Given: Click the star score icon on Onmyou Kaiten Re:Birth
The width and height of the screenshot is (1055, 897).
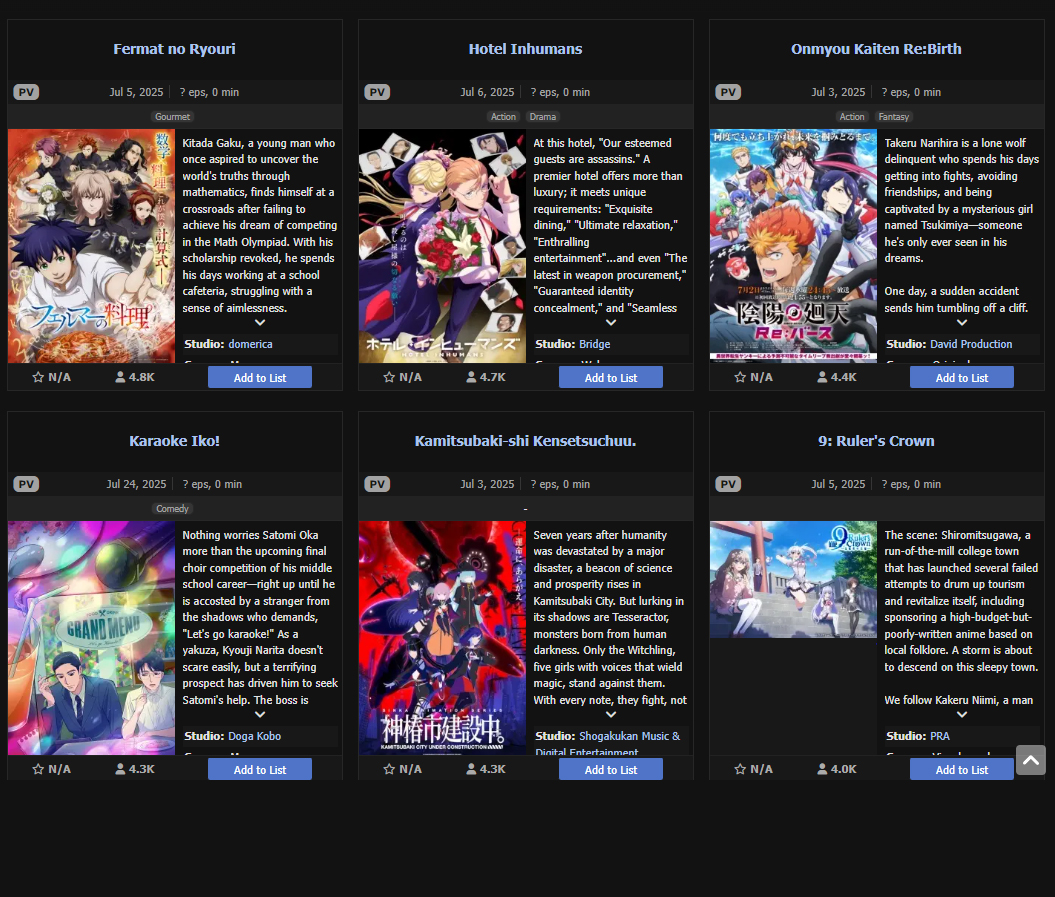Looking at the screenshot, I should click(x=740, y=378).
